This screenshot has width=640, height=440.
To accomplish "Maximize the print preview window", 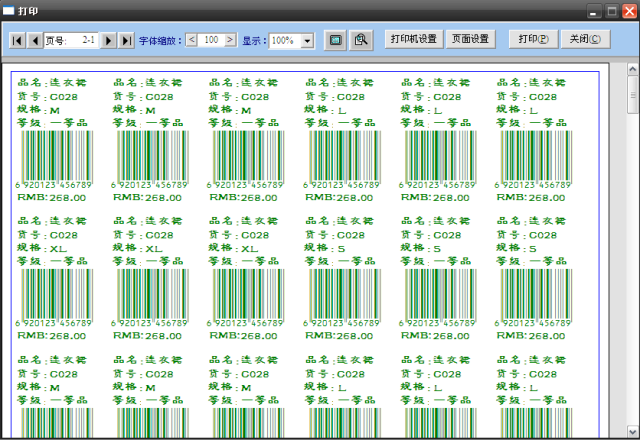I will tap(610, 9).
